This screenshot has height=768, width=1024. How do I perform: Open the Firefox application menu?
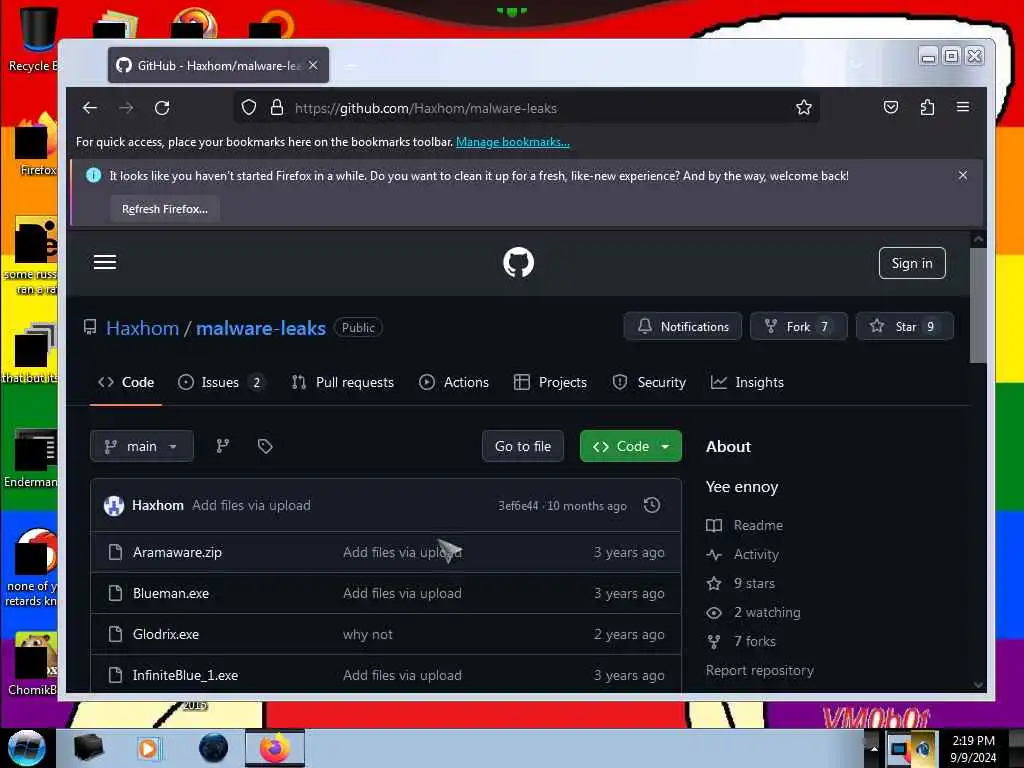point(963,107)
